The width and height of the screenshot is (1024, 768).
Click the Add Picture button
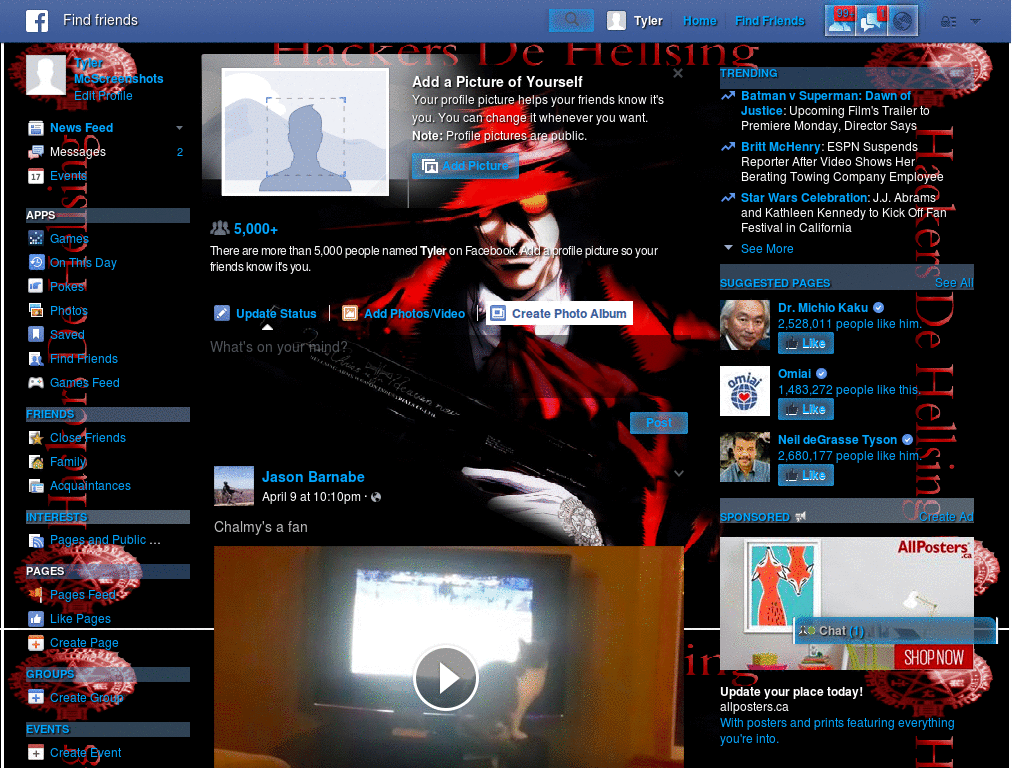coord(465,166)
